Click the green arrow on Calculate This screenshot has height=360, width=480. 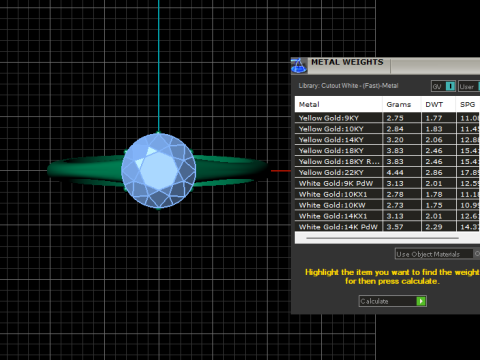point(421,301)
